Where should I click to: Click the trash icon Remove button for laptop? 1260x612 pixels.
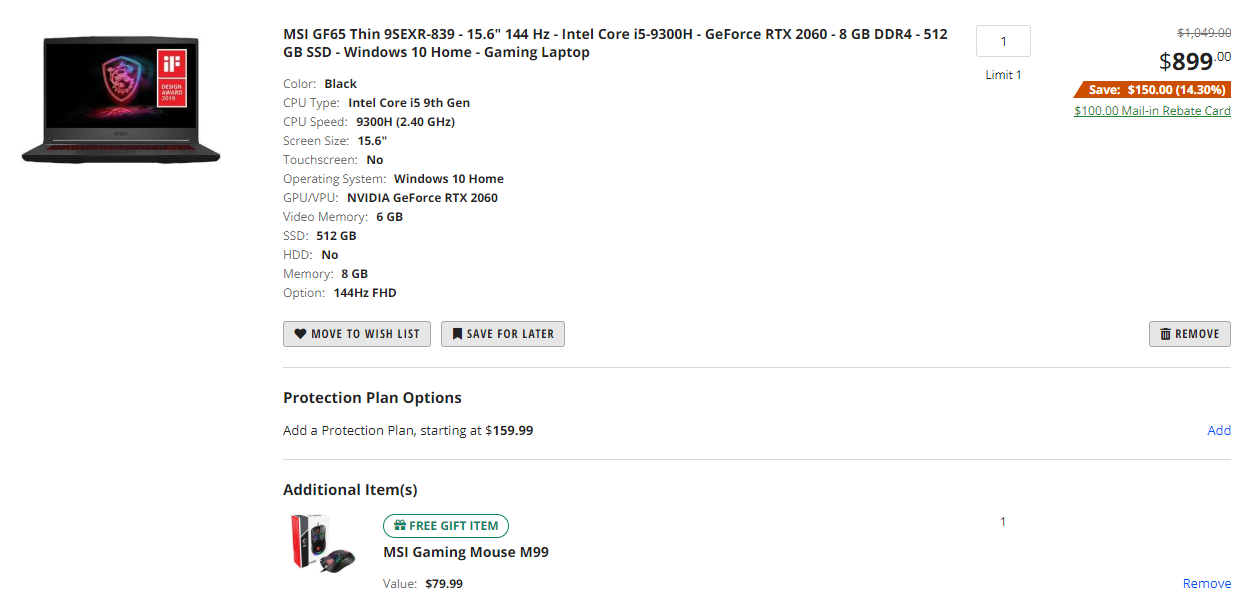[x=1165, y=334]
